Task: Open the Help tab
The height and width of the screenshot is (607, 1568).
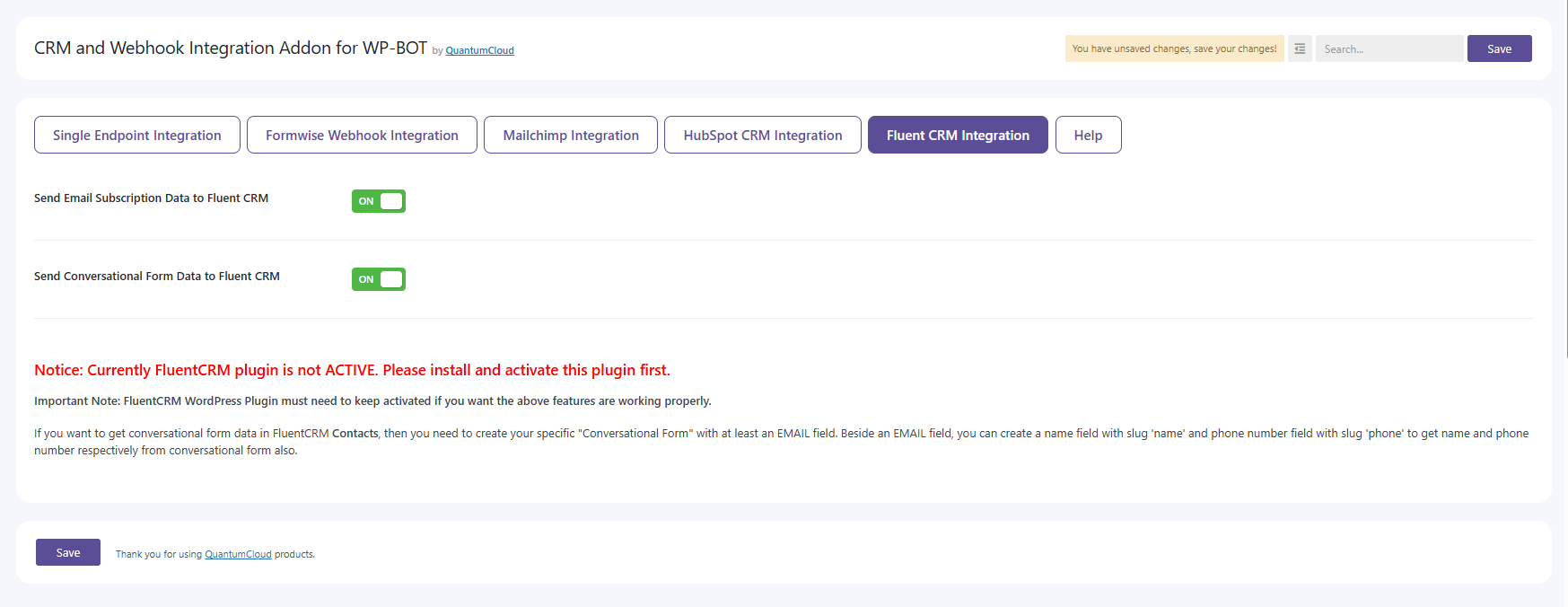Action: [x=1088, y=135]
